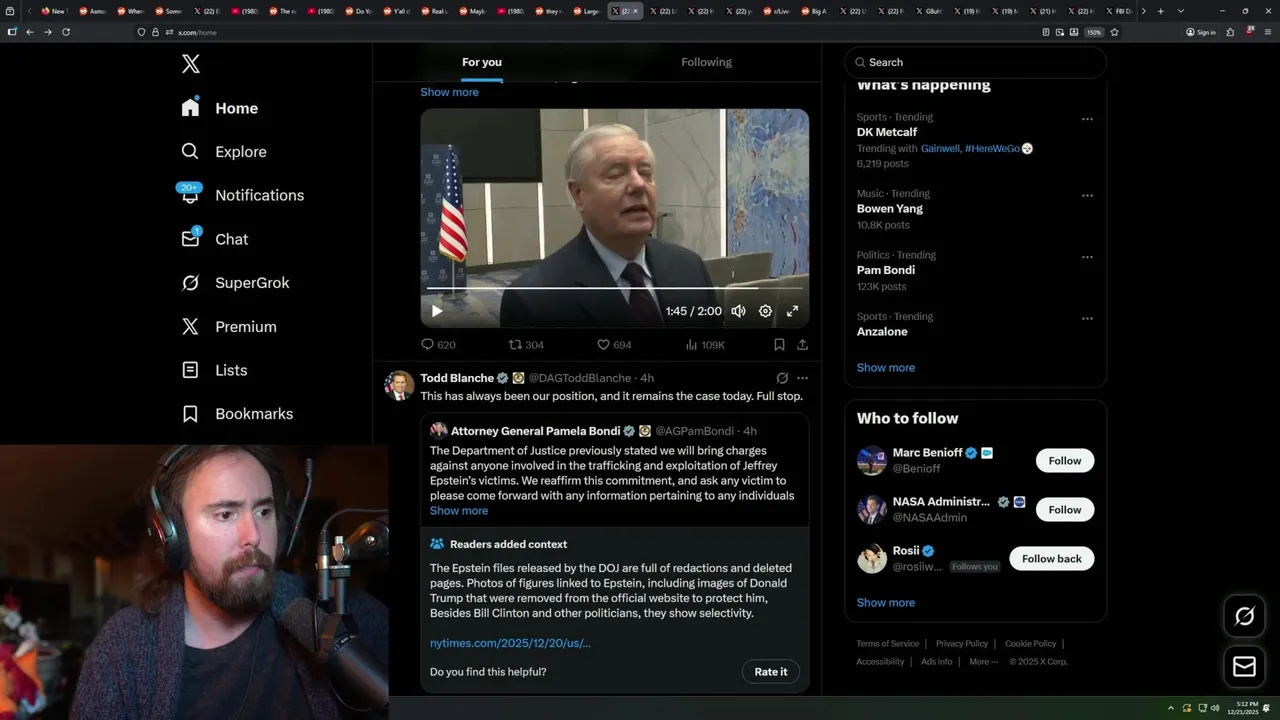Open more options for Pam Bondi trend

click(x=1087, y=257)
